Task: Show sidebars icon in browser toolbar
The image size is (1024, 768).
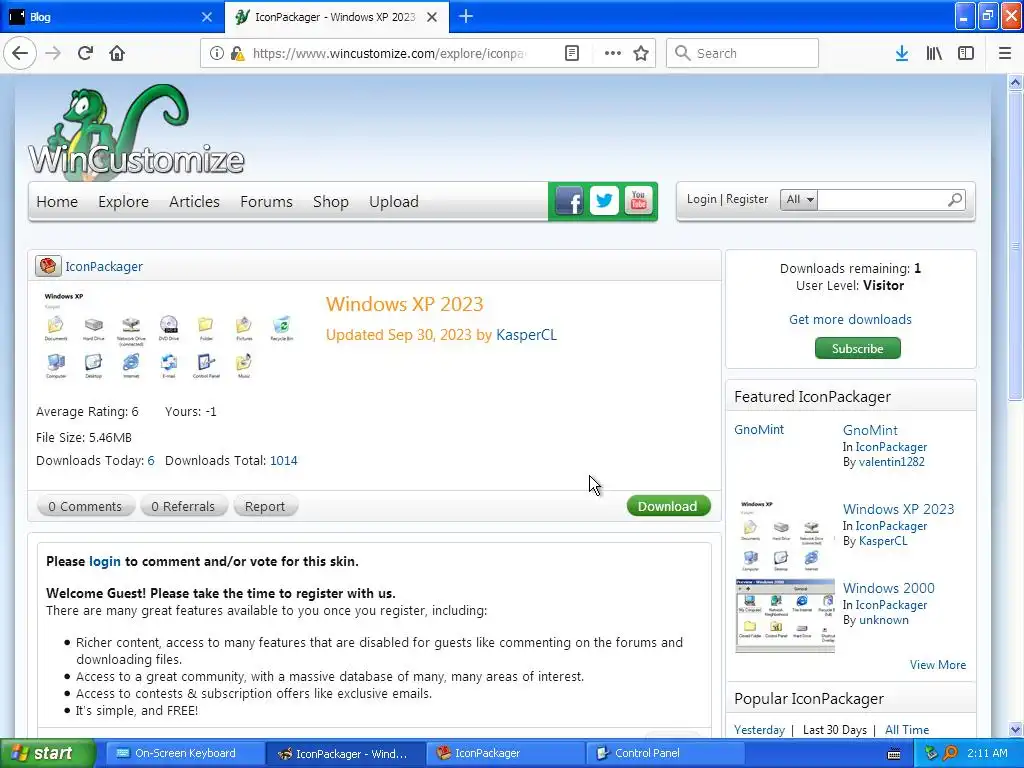Action: (x=966, y=53)
